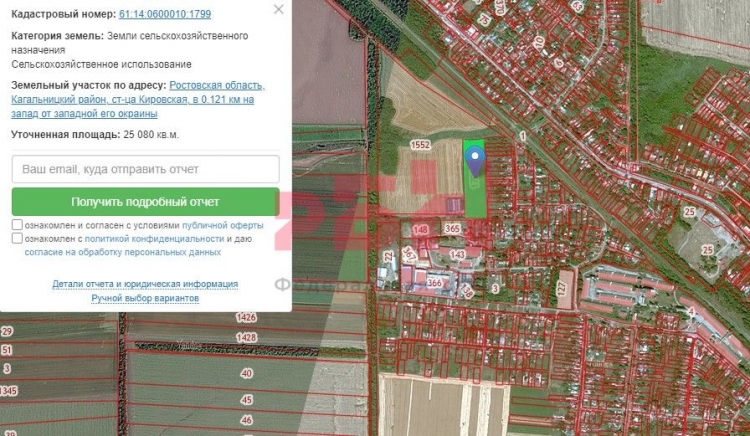Open согласие на обработку персональных данных link

[x=122, y=252]
